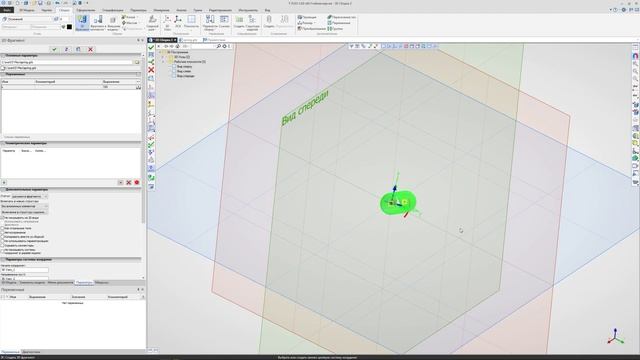The height and width of the screenshot is (360, 640).
Task: Open the Перенести/Обмен ribbon tool
Action: 210,22
